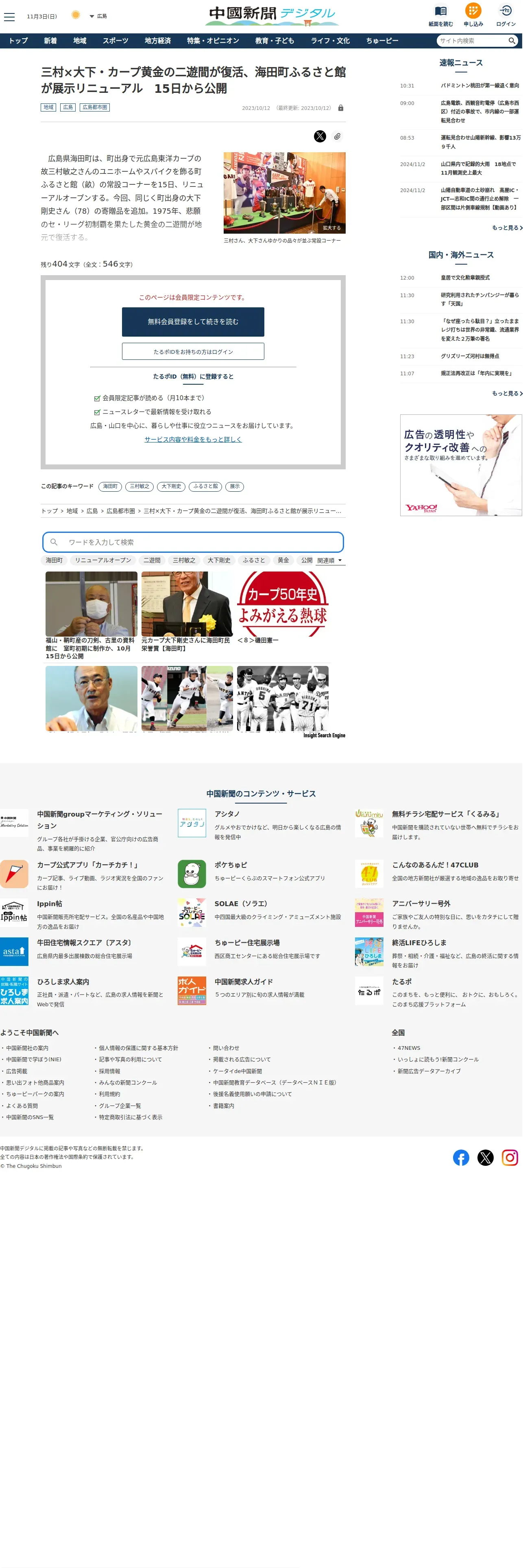Click 拡大する on article photo
This screenshot has height=1568, width=523.
332,228
